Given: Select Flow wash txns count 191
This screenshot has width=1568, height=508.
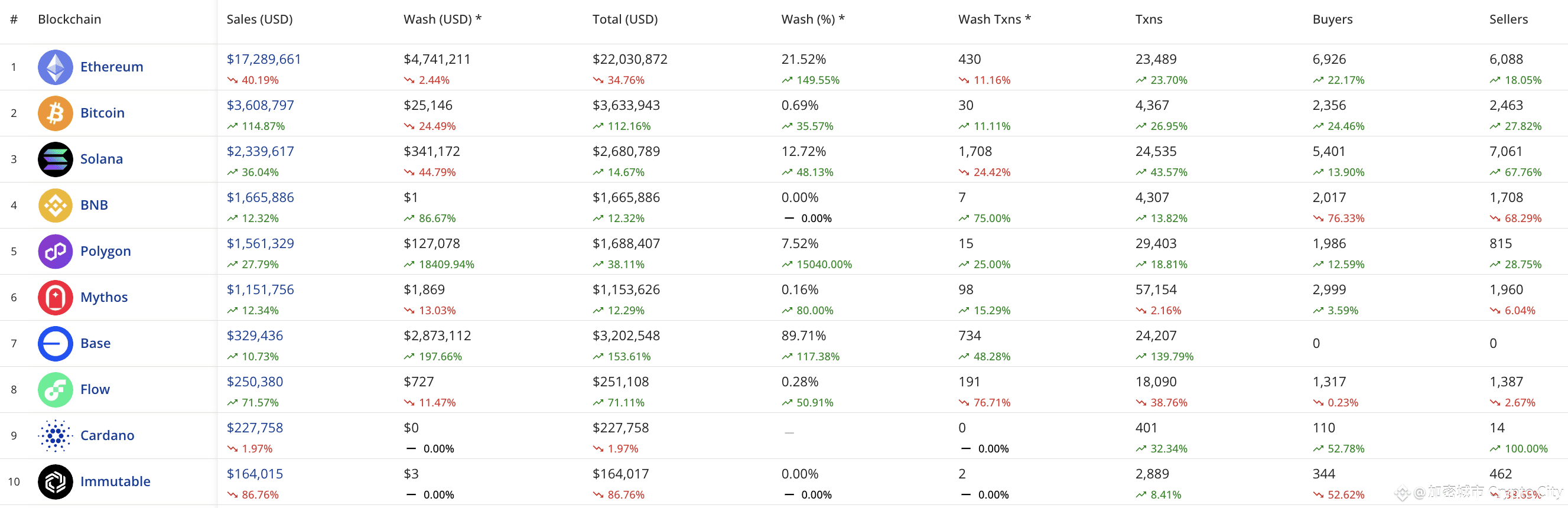Looking at the screenshot, I should pyautogui.click(x=969, y=382).
